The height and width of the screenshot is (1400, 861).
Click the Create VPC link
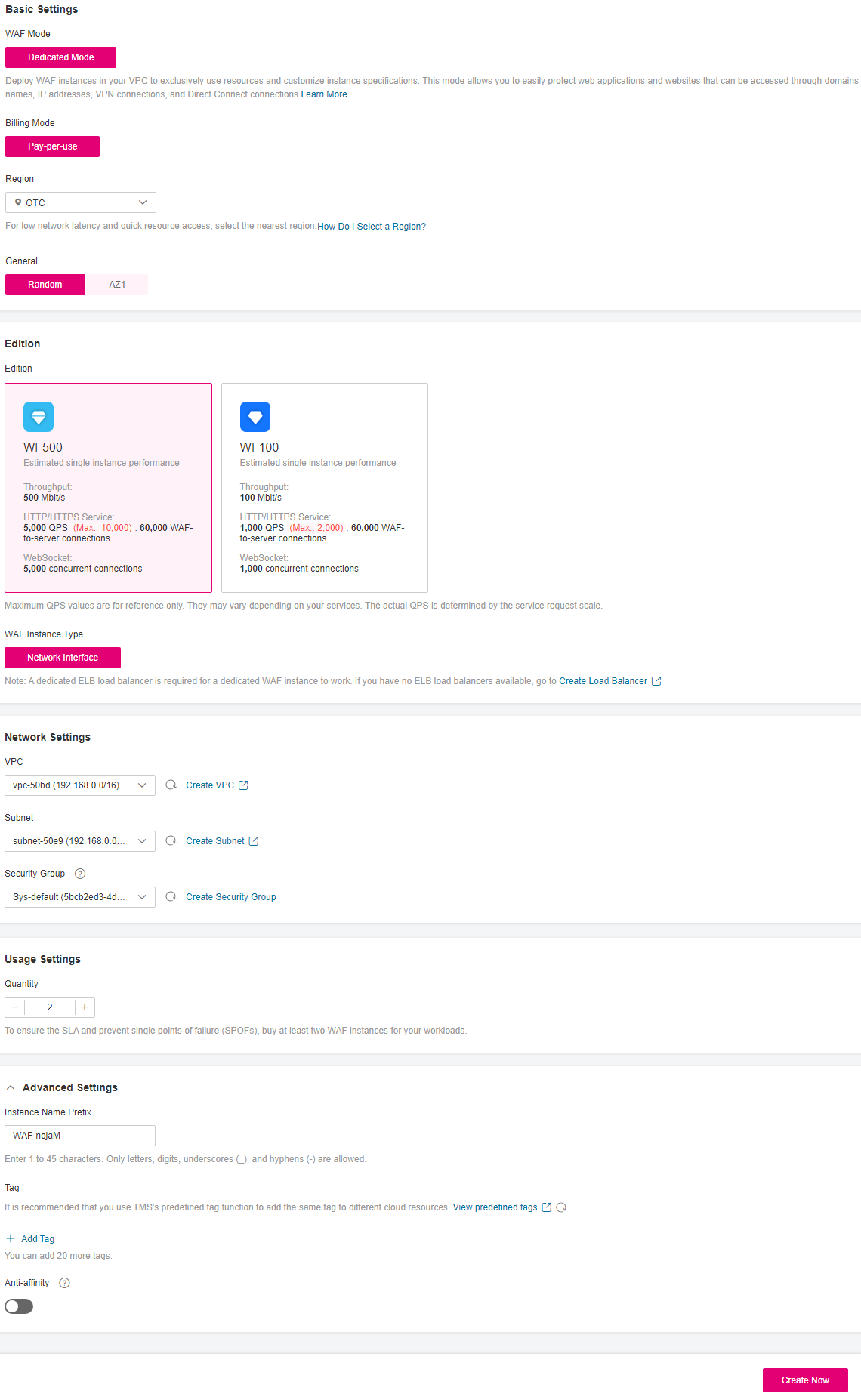(x=210, y=785)
